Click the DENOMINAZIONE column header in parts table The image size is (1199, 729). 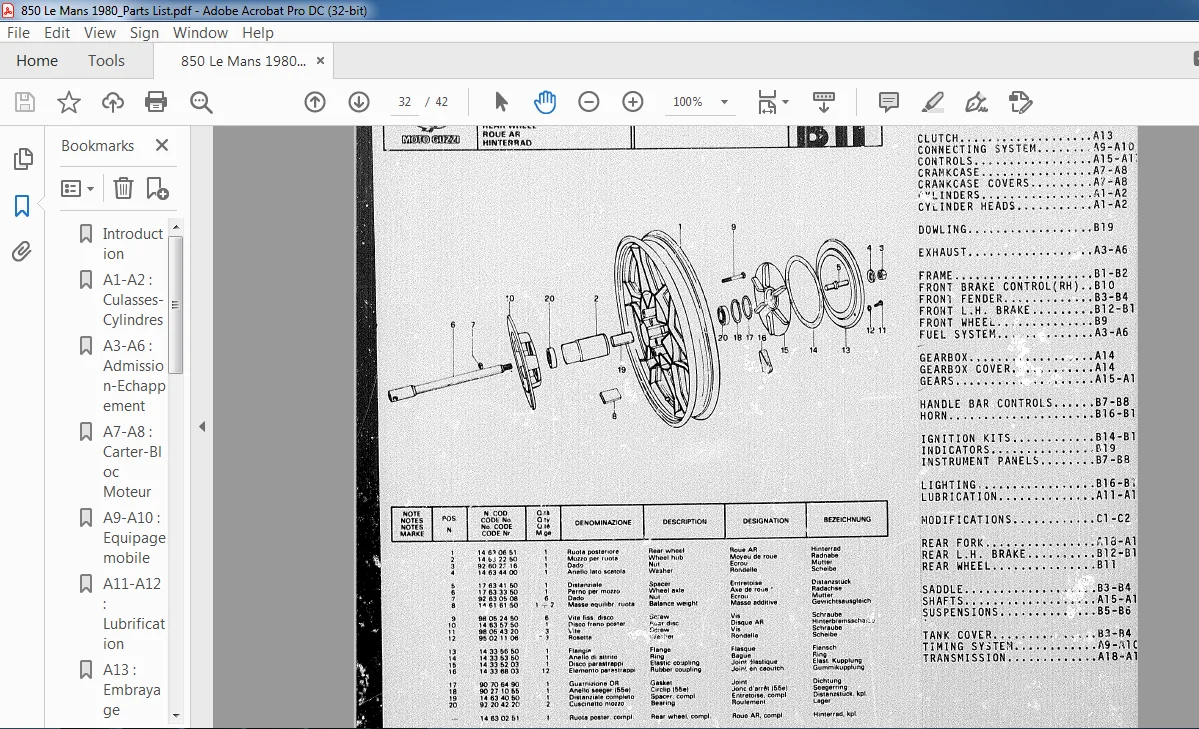click(x=603, y=522)
